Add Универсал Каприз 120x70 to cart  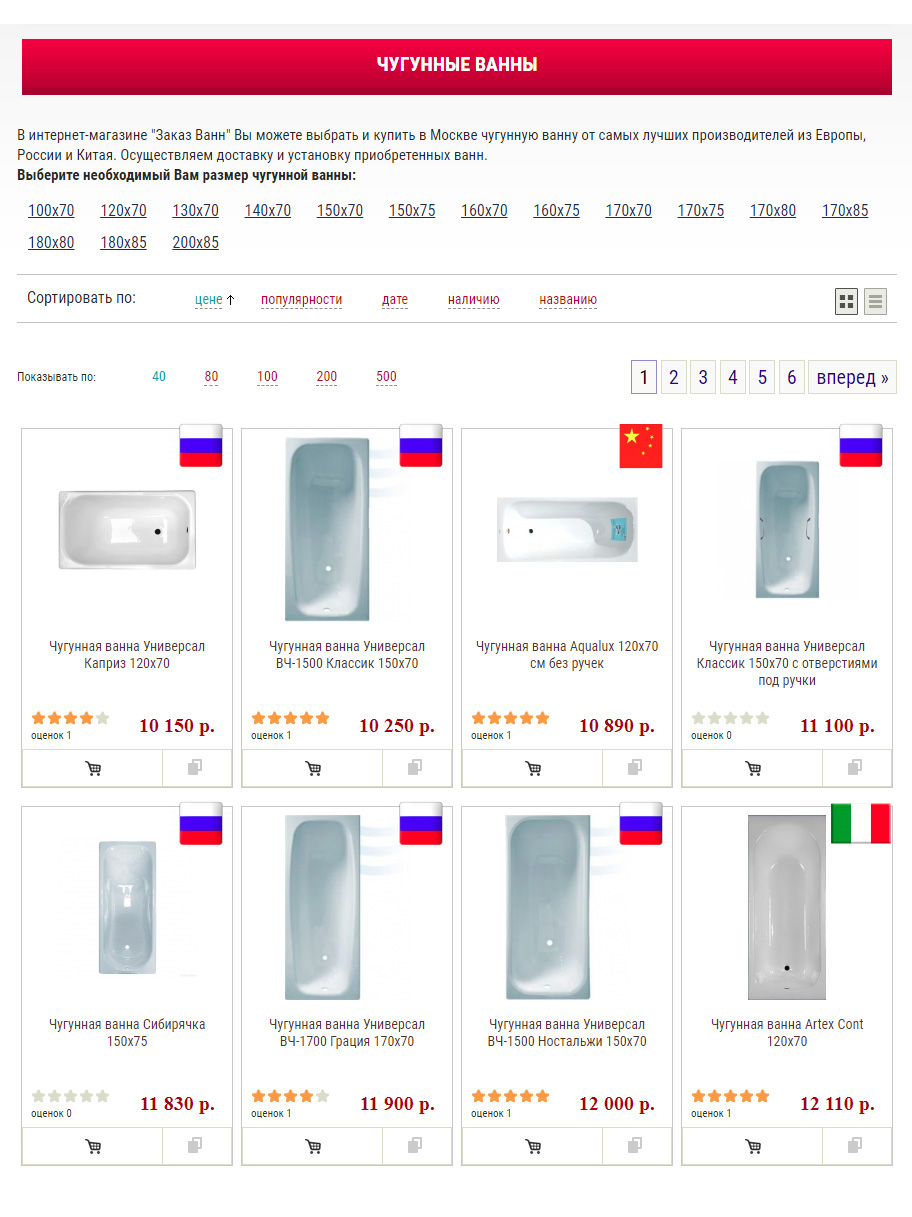pyautogui.click(x=93, y=768)
